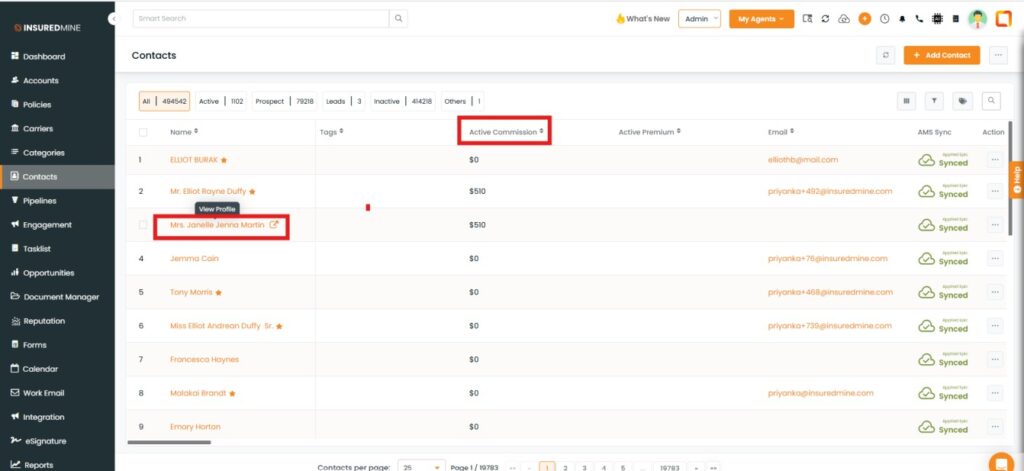
Task: Click the filter icon above the table
Action: (x=935, y=101)
